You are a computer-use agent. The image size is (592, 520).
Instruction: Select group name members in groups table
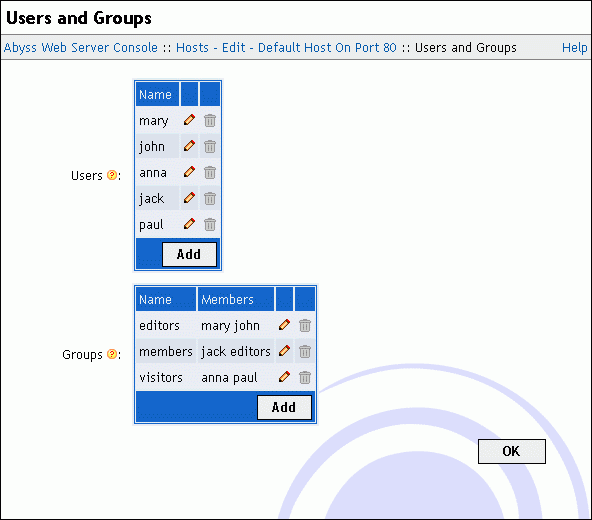click(x=166, y=352)
